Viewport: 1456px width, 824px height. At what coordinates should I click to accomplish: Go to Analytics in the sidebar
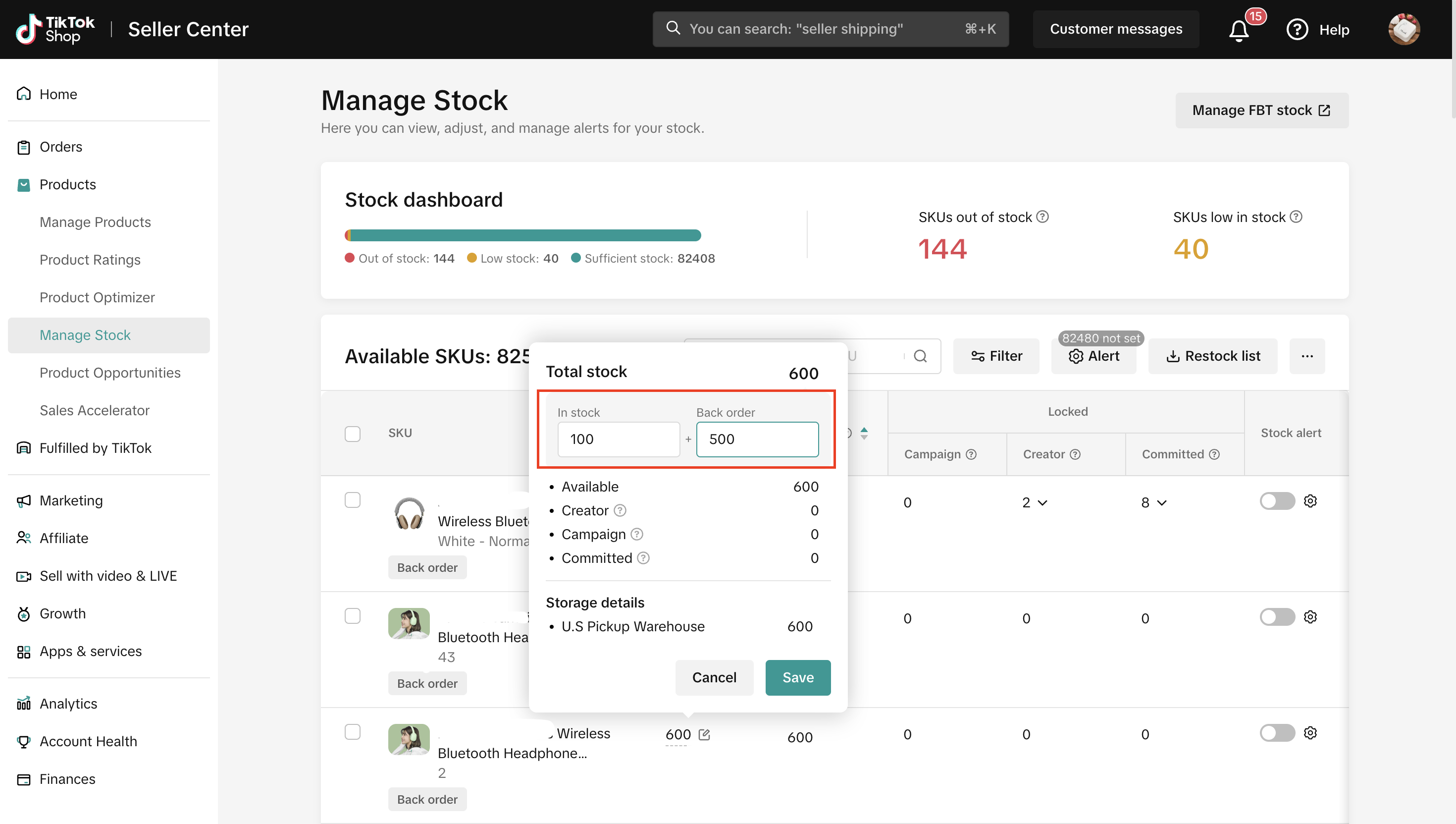pyautogui.click(x=68, y=704)
